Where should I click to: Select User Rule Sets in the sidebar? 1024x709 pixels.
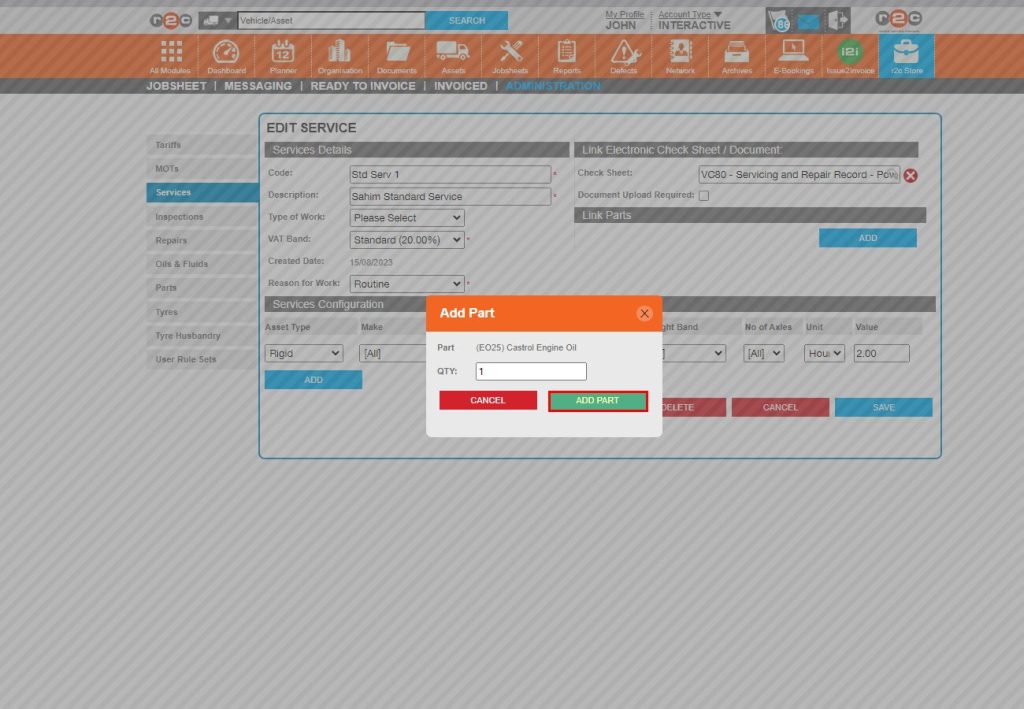(202, 359)
